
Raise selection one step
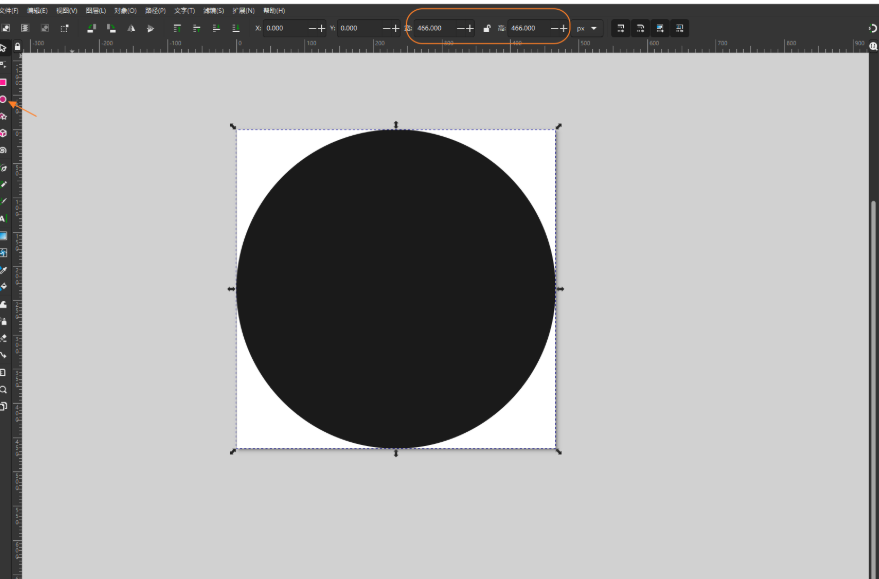click(197, 28)
